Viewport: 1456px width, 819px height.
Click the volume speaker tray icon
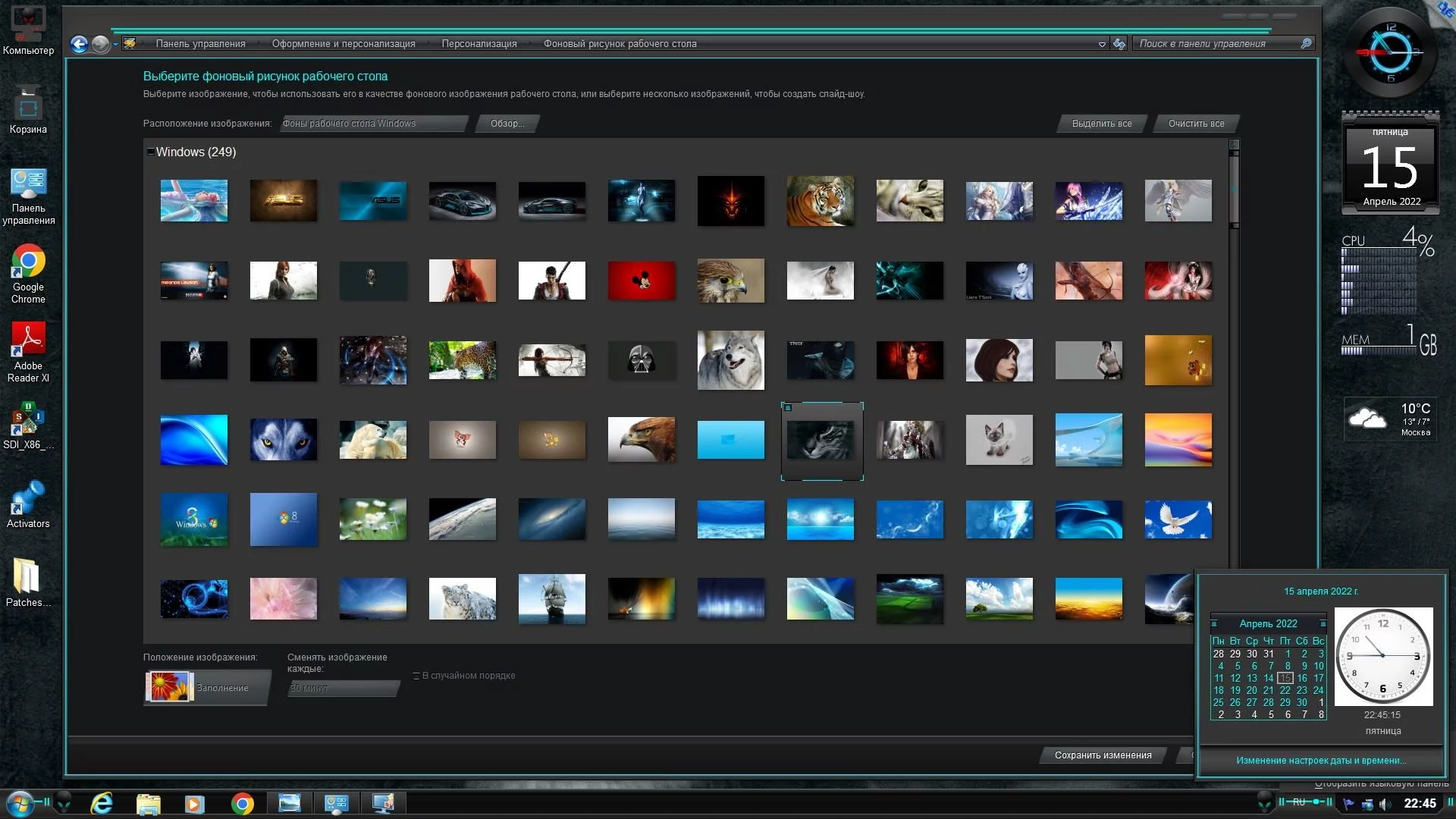pos(1385,804)
